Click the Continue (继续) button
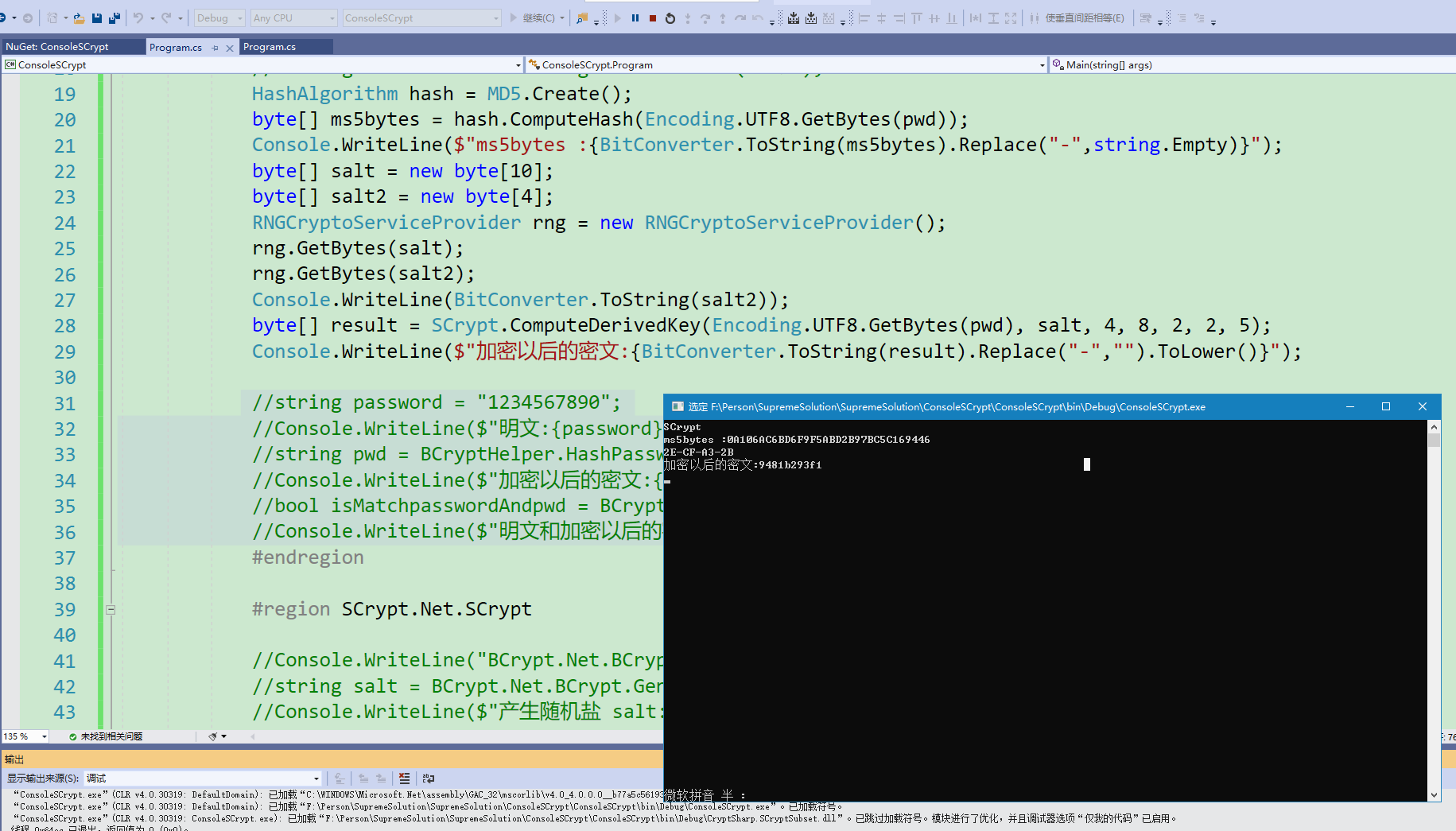The height and width of the screenshot is (831, 1456). [x=533, y=18]
